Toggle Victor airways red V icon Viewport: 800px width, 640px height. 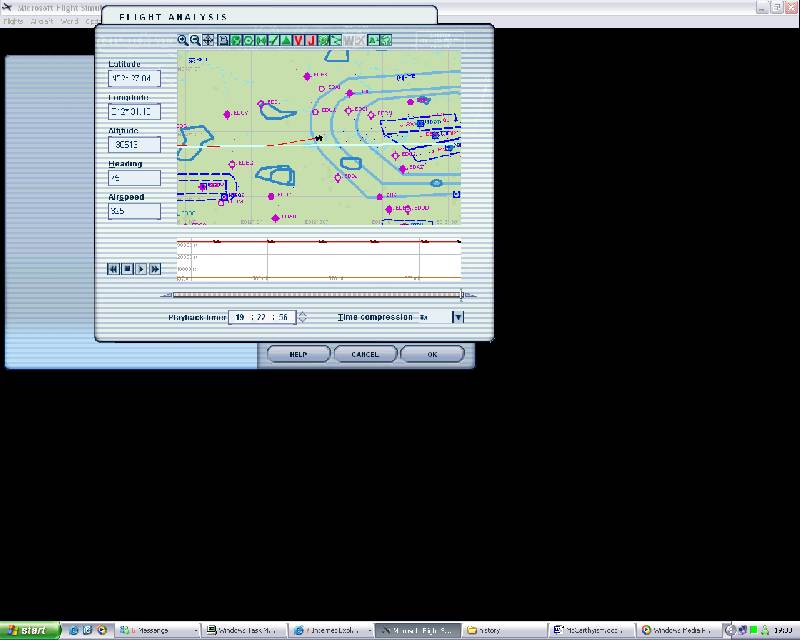pos(298,40)
